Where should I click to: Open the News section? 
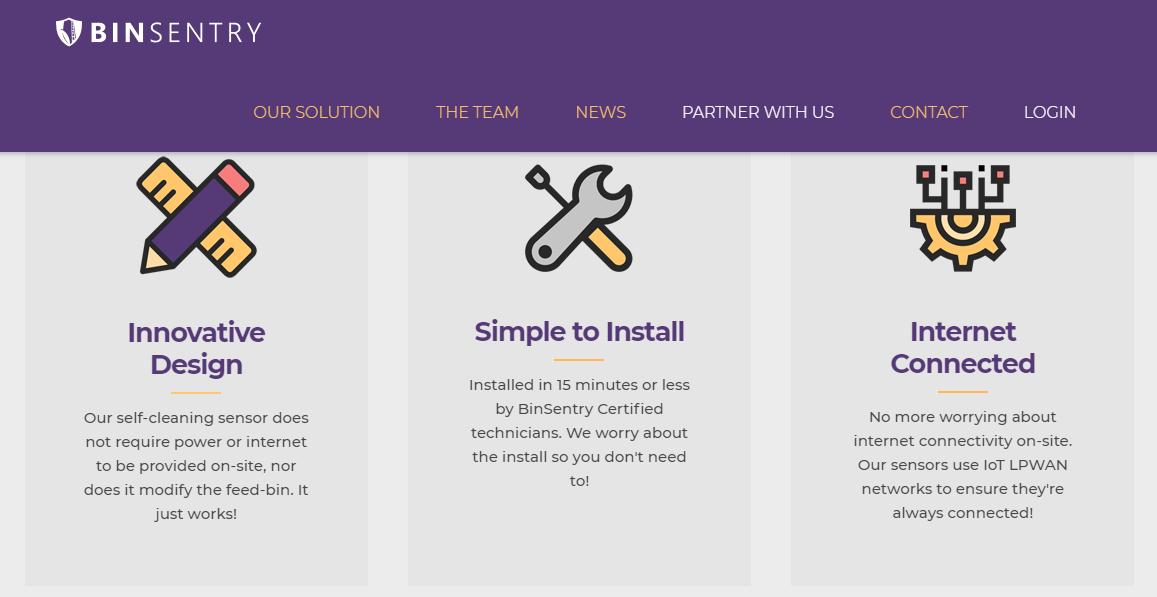(601, 112)
